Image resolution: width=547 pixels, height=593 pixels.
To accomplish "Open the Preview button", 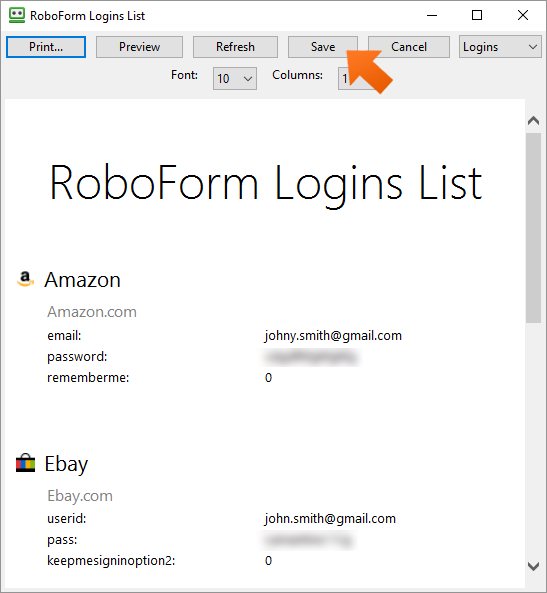I will pos(139,47).
